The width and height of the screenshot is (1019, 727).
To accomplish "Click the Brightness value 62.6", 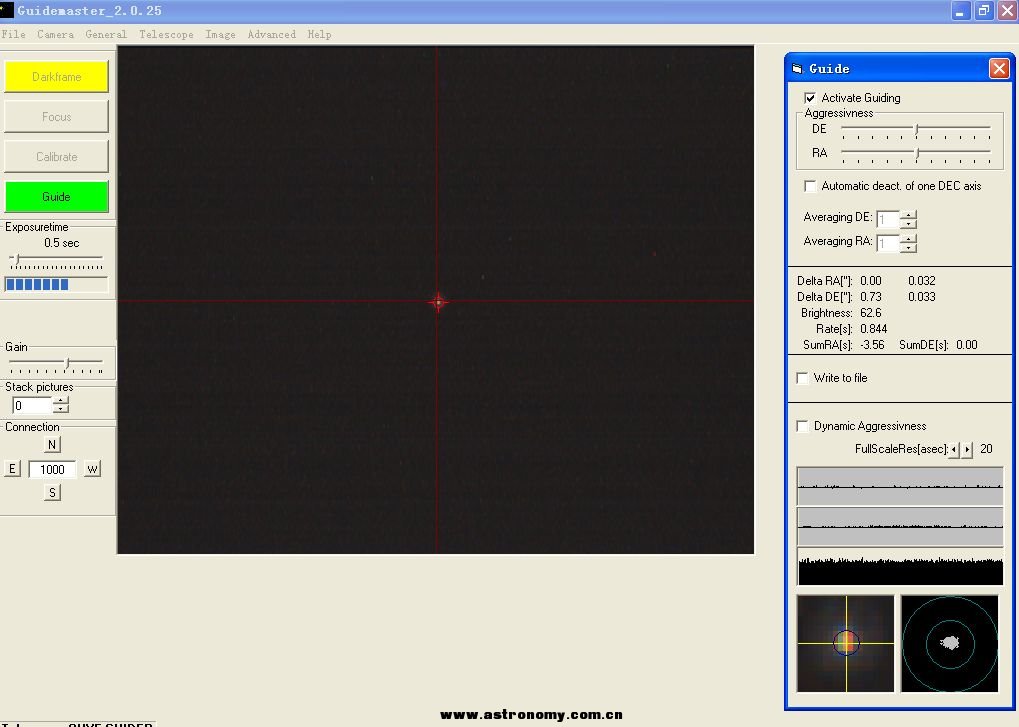I will coord(871,313).
